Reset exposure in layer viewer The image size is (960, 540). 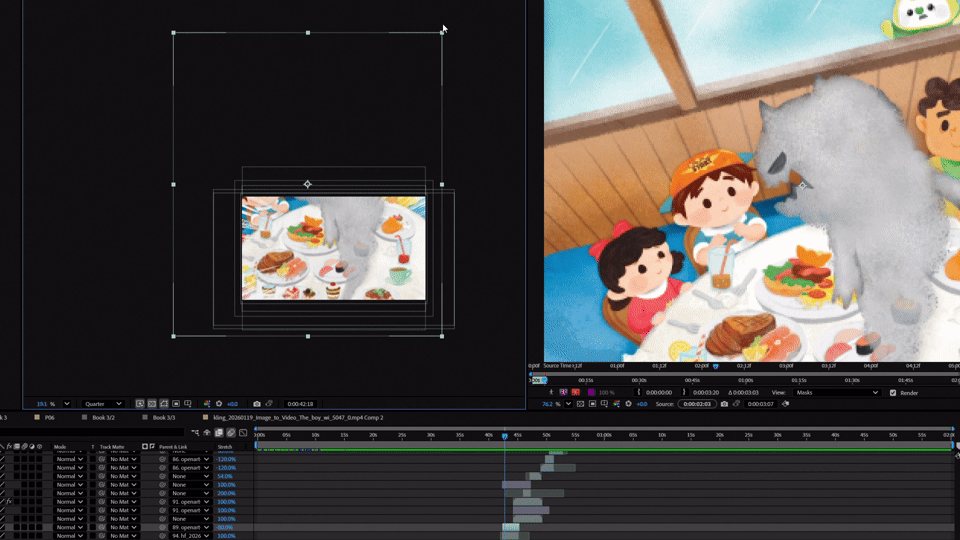click(x=629, y=404)
